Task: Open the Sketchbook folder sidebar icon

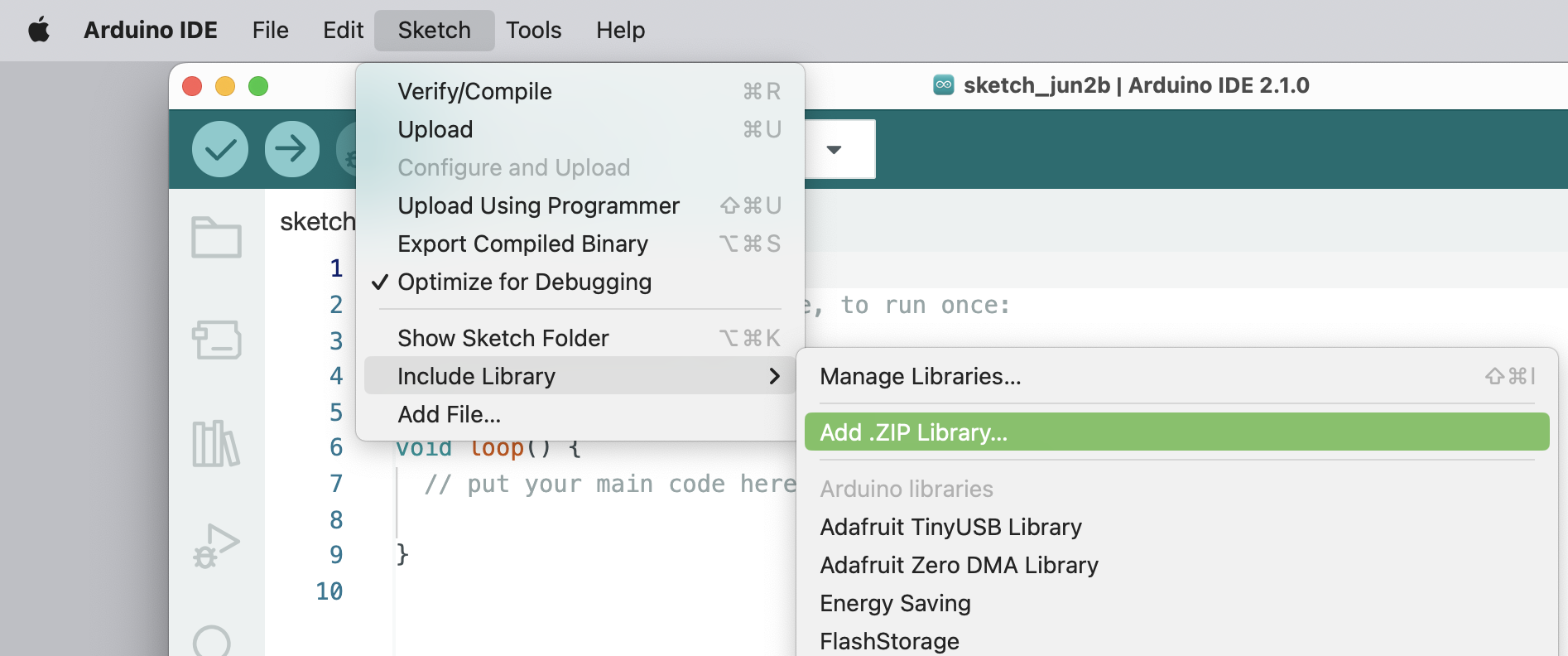Action: pyautogui.click(x=216, y=238)
